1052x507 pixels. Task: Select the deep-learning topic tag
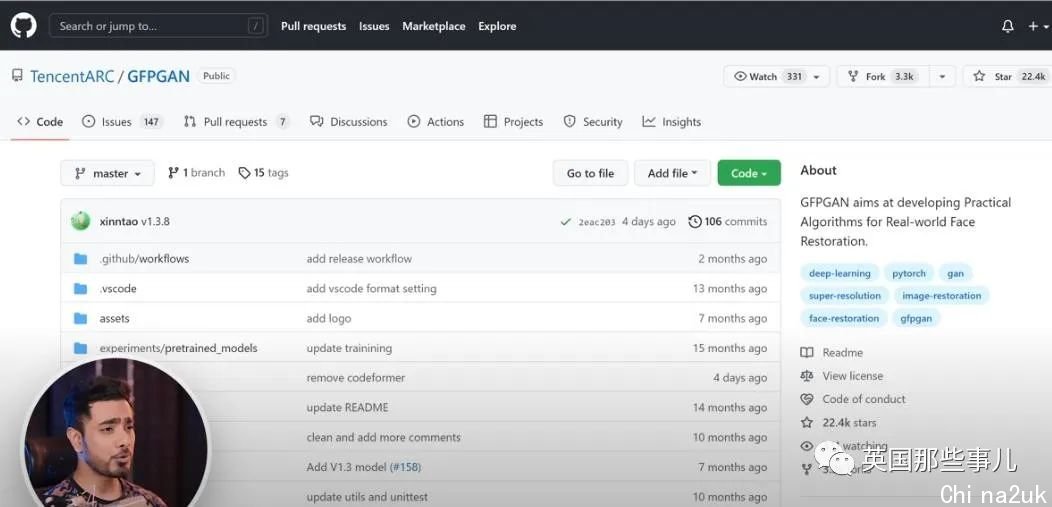coord(839,273)
